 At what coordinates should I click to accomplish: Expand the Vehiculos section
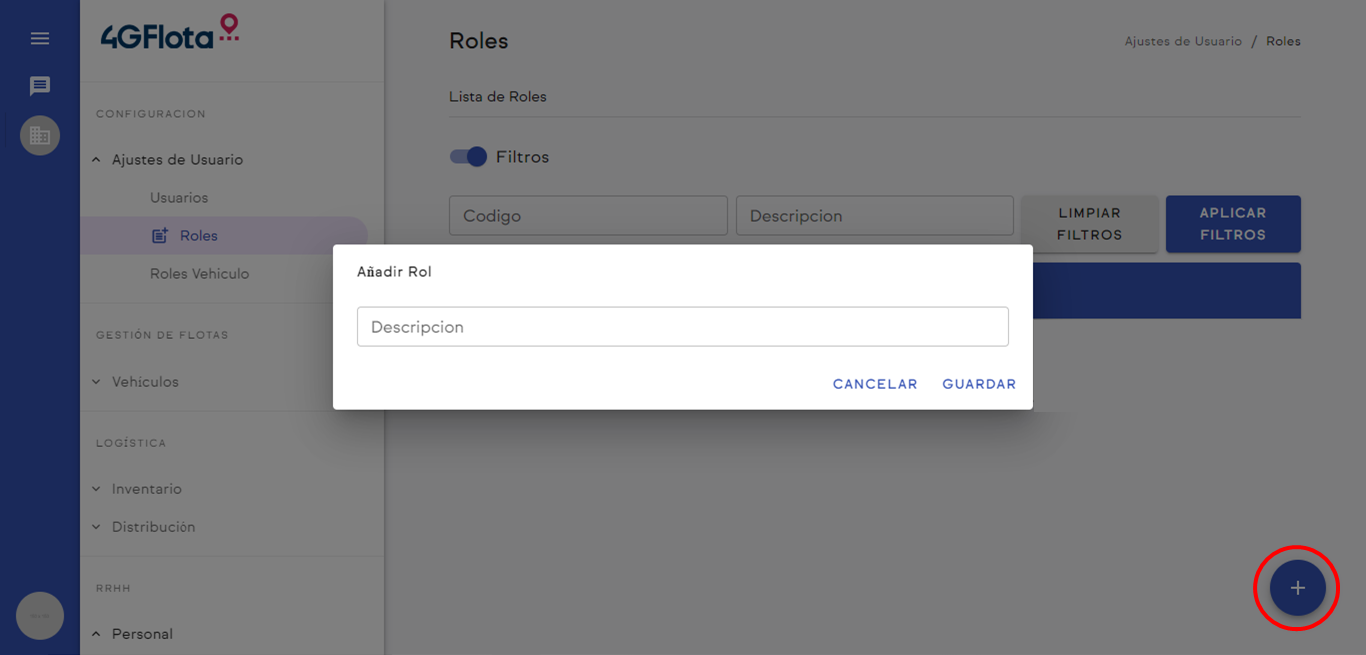[97, 382]
